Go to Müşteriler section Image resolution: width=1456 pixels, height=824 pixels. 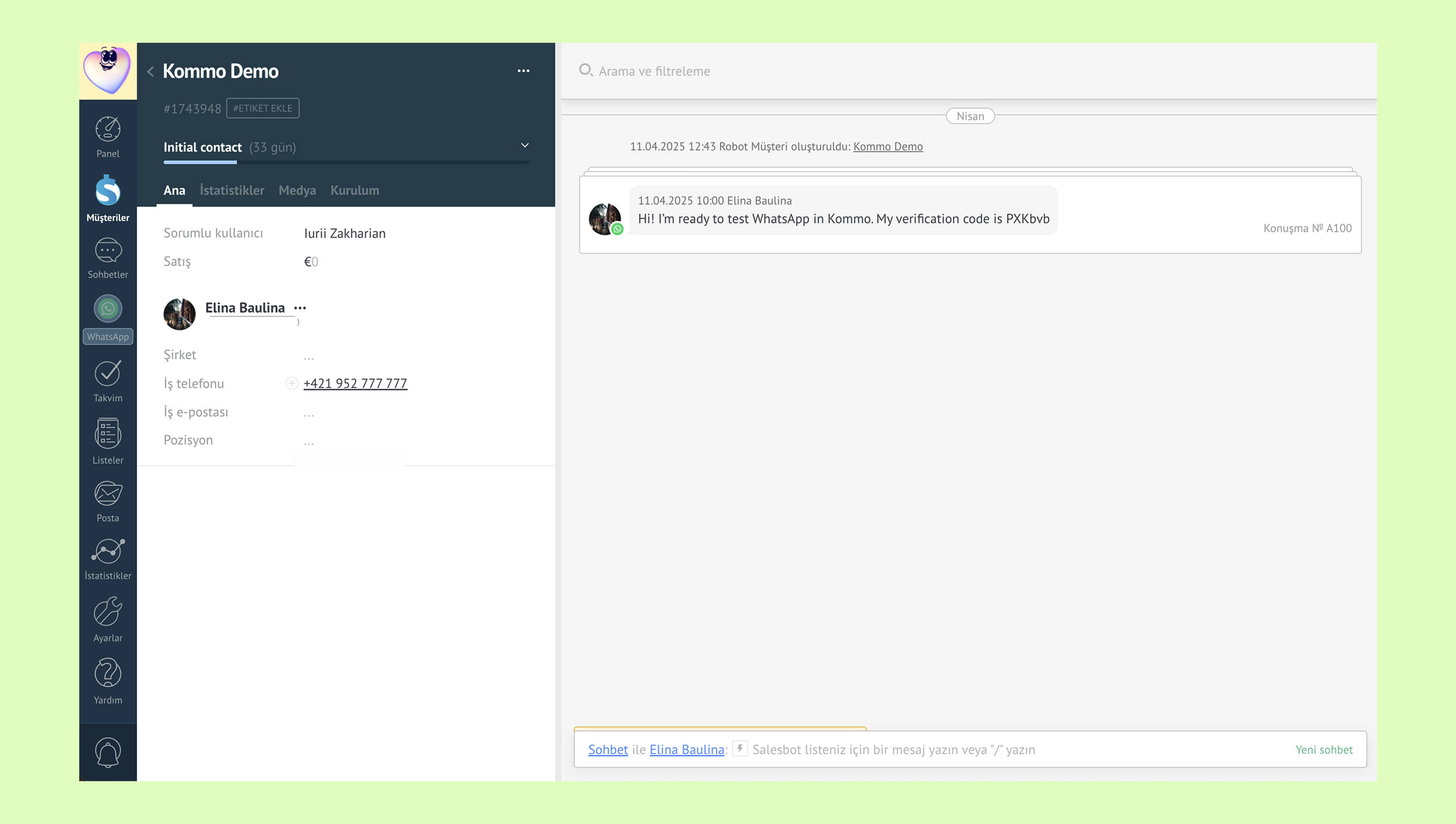click(x=108, y=199)
